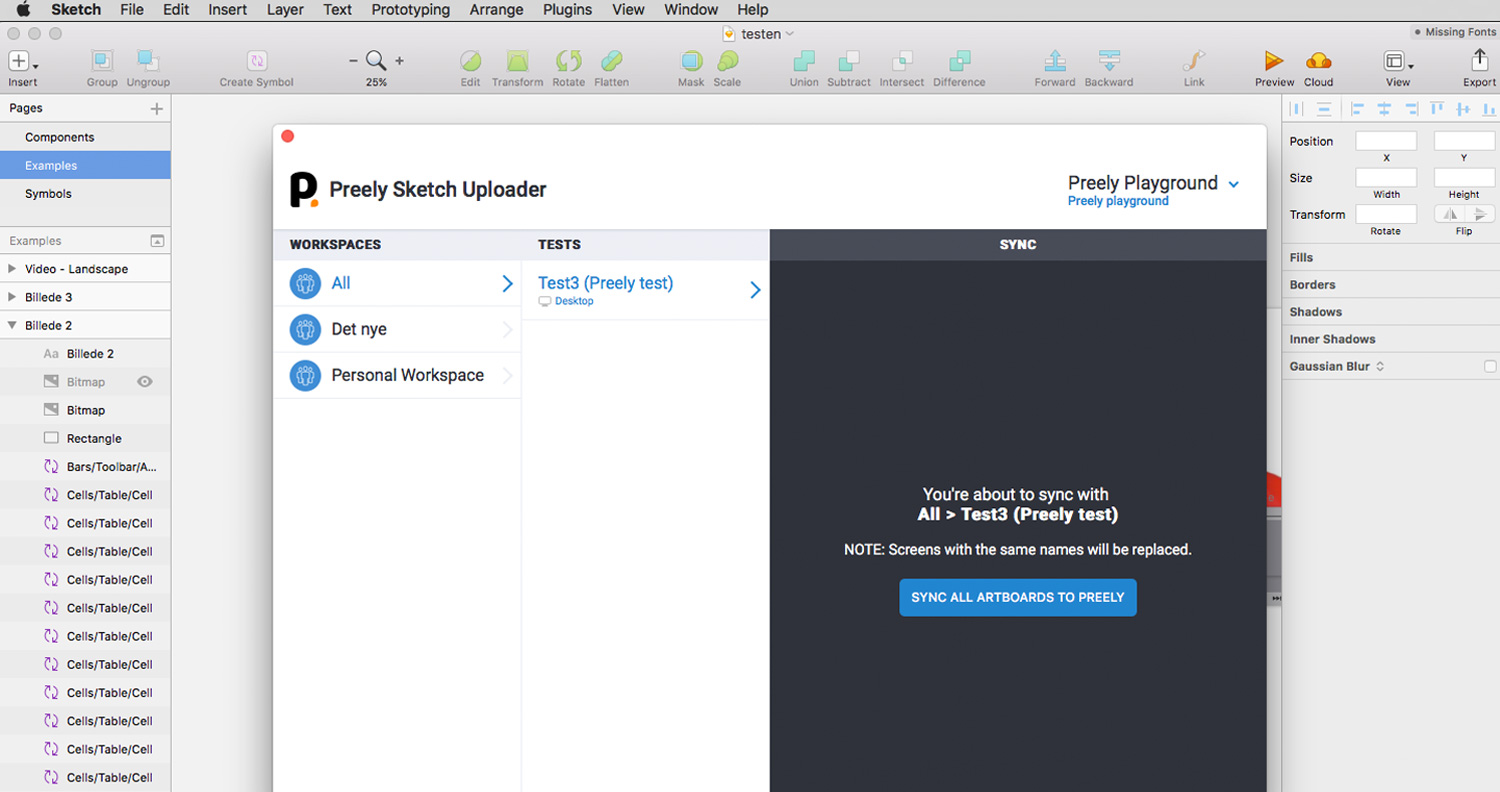The image size is (1500, 792).
Task: Zoom in with the plus button
Action: (399, 61)
